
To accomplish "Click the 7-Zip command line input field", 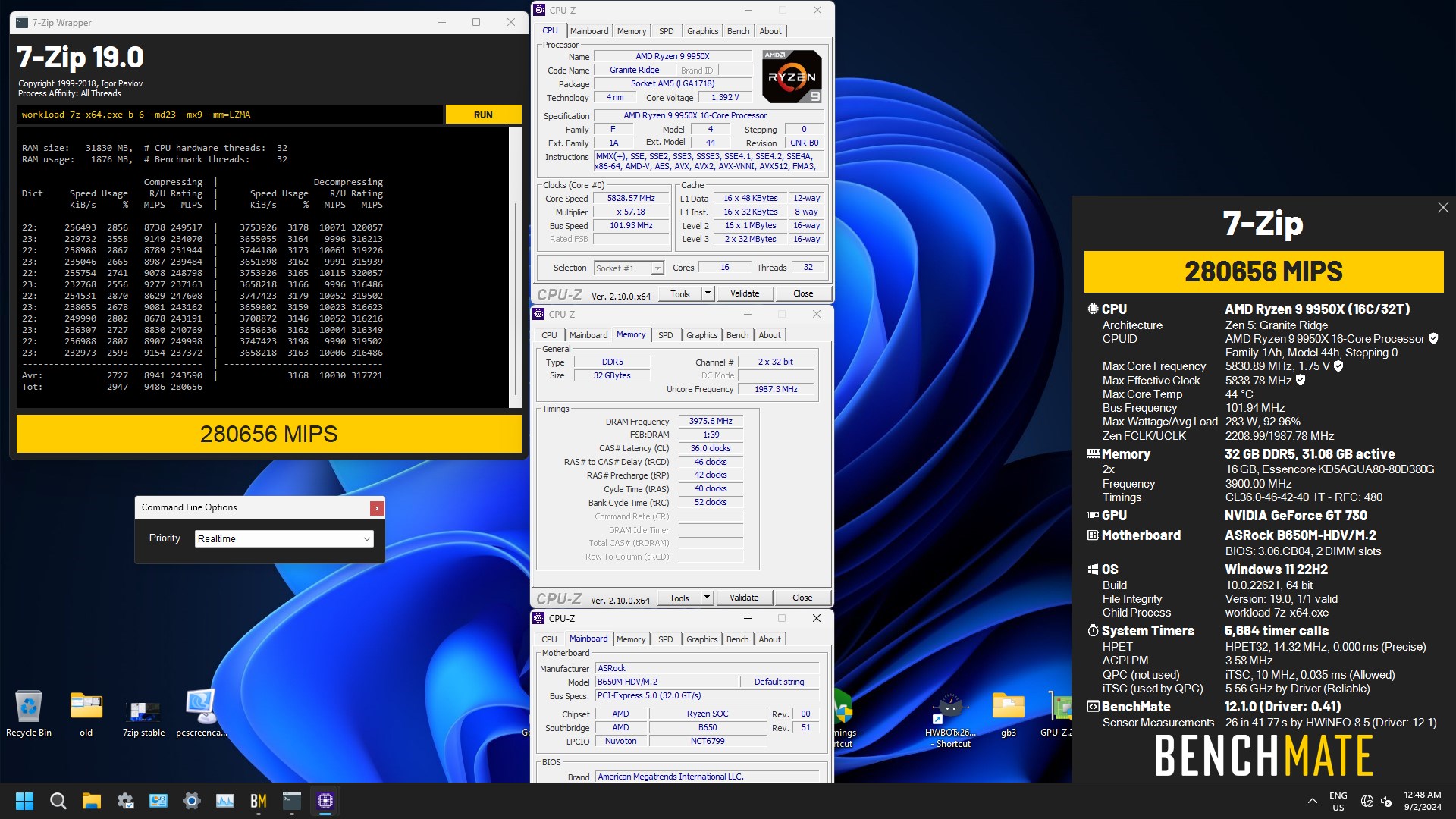I will (230, 115).
